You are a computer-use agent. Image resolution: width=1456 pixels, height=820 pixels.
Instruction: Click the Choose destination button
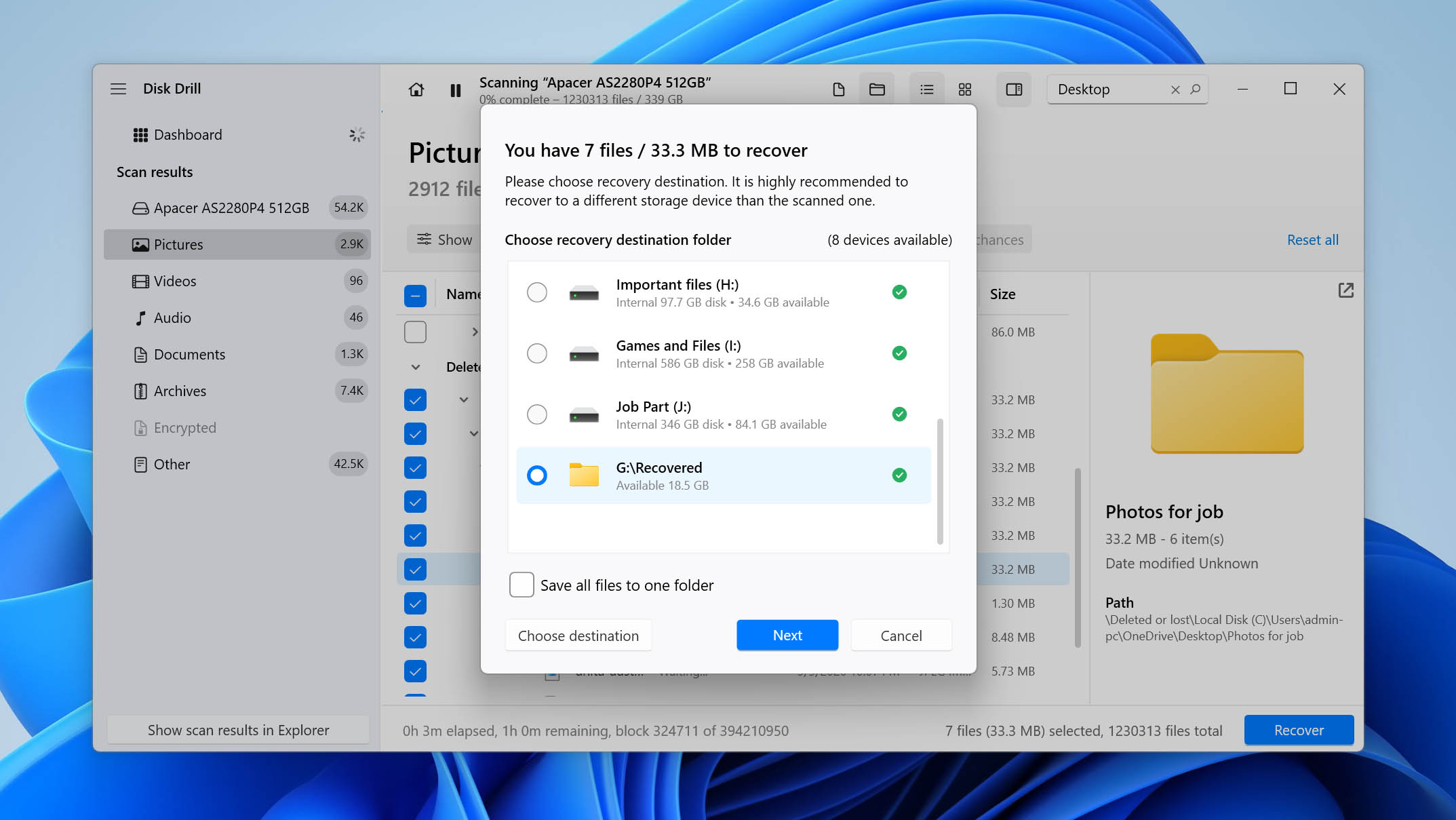578,636
